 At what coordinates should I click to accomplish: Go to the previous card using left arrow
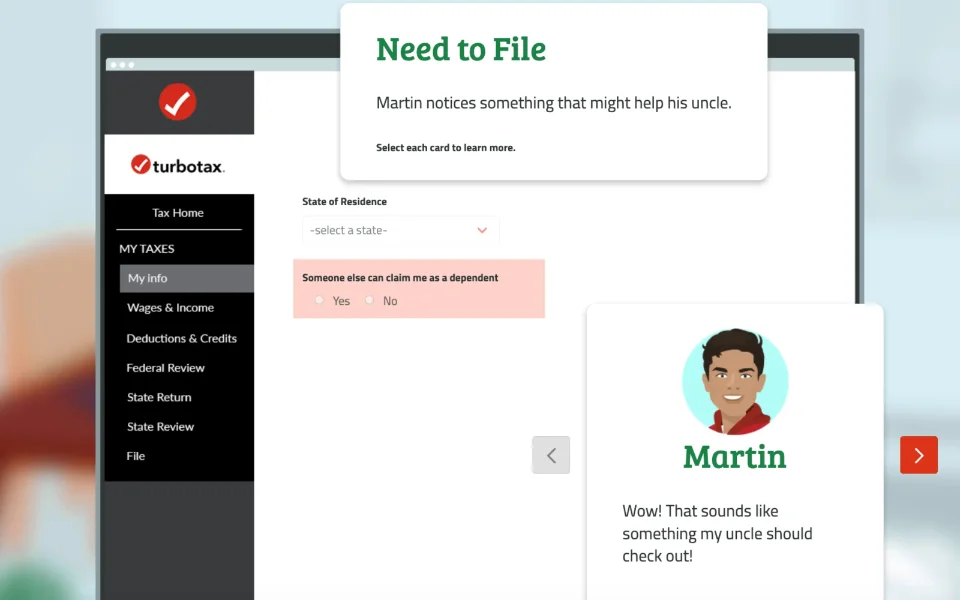551,455
